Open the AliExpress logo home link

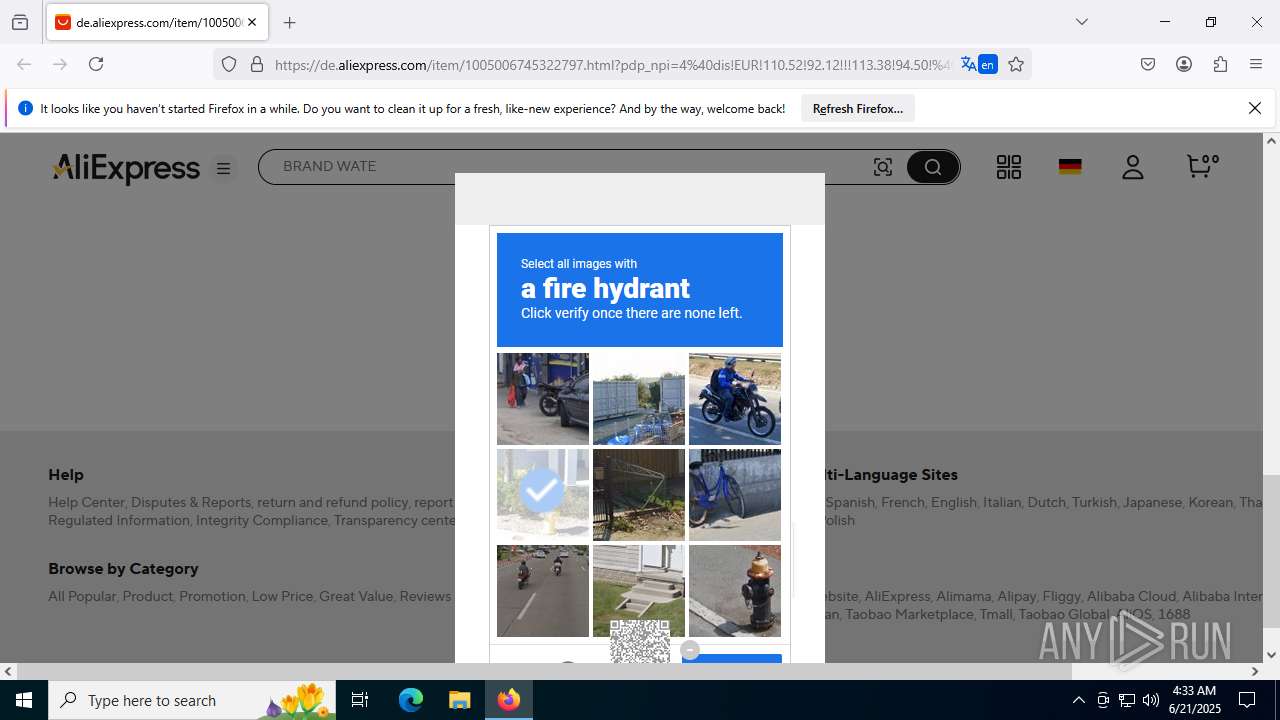[x=126, y=167]
